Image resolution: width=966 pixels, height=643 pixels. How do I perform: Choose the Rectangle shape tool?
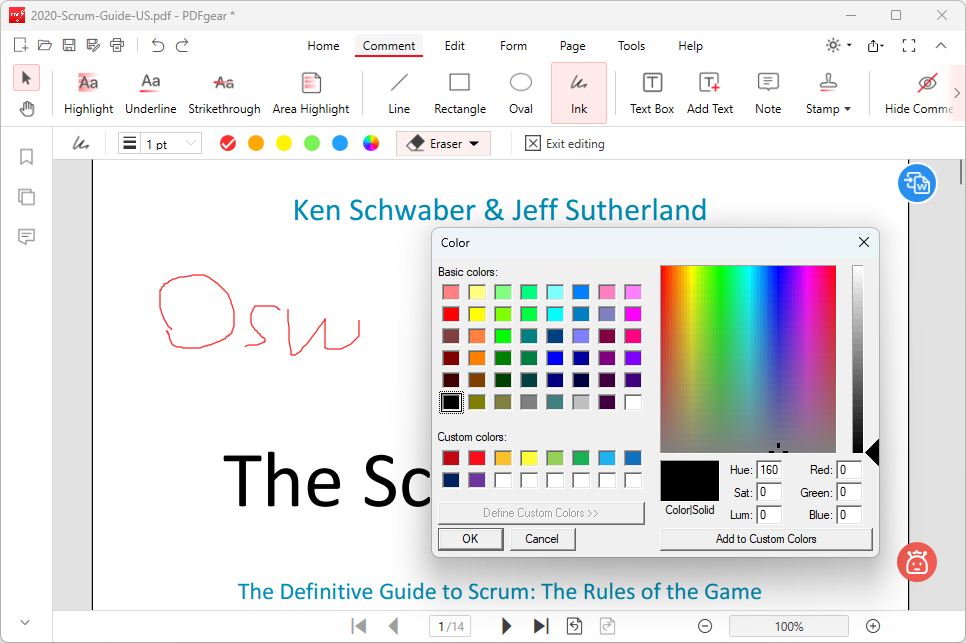(x=459, y=93)
